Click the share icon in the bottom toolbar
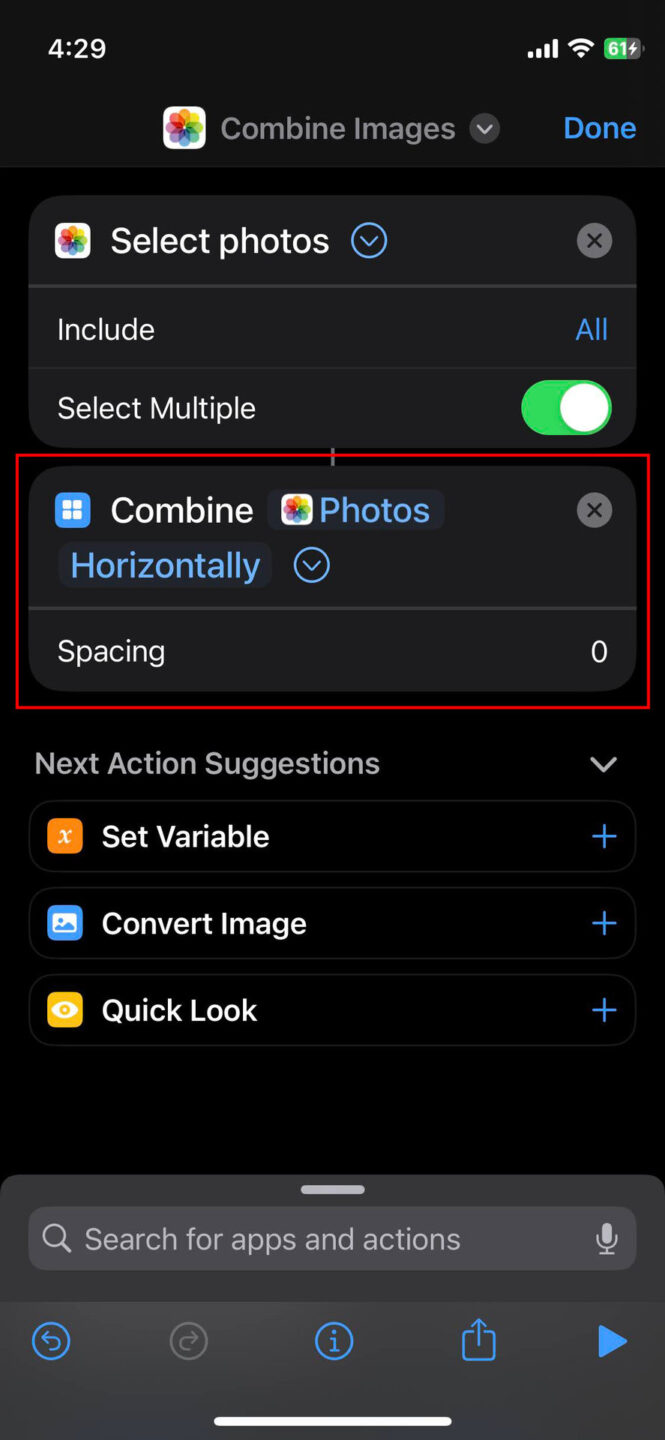 click(x=478, y=1341)
